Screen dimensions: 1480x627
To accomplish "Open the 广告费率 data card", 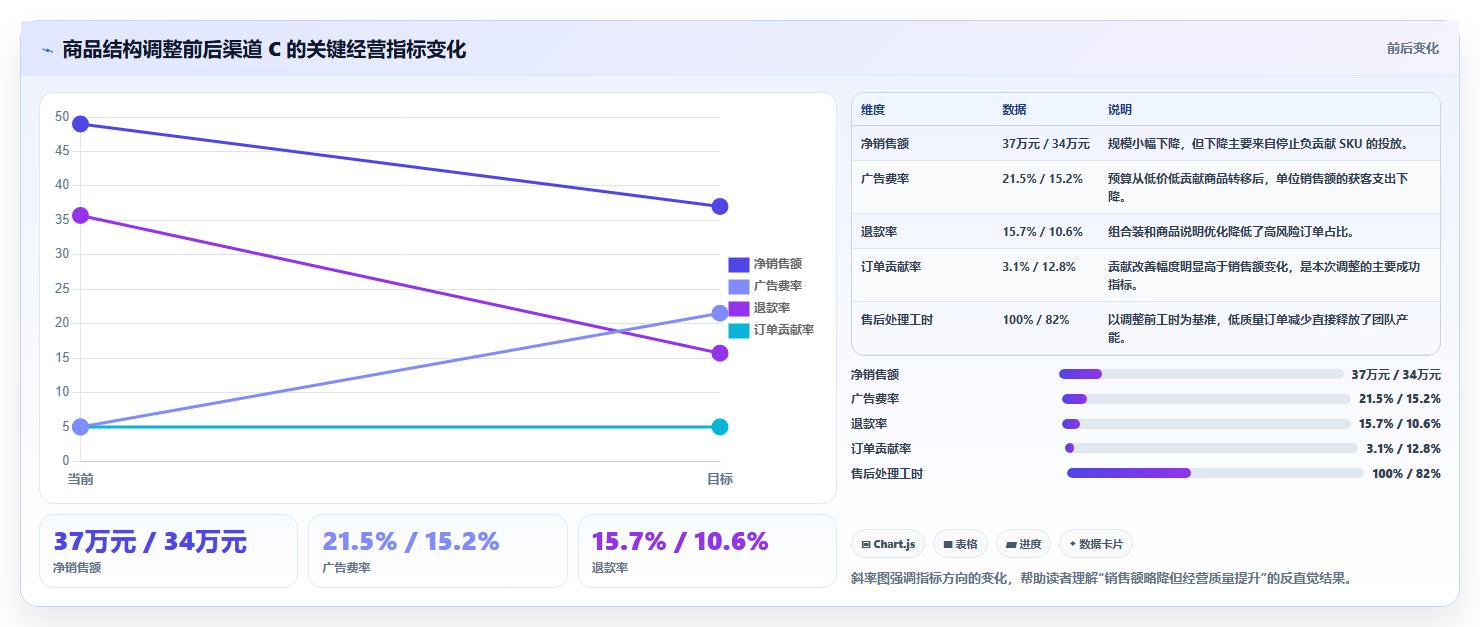I will 438,551.
